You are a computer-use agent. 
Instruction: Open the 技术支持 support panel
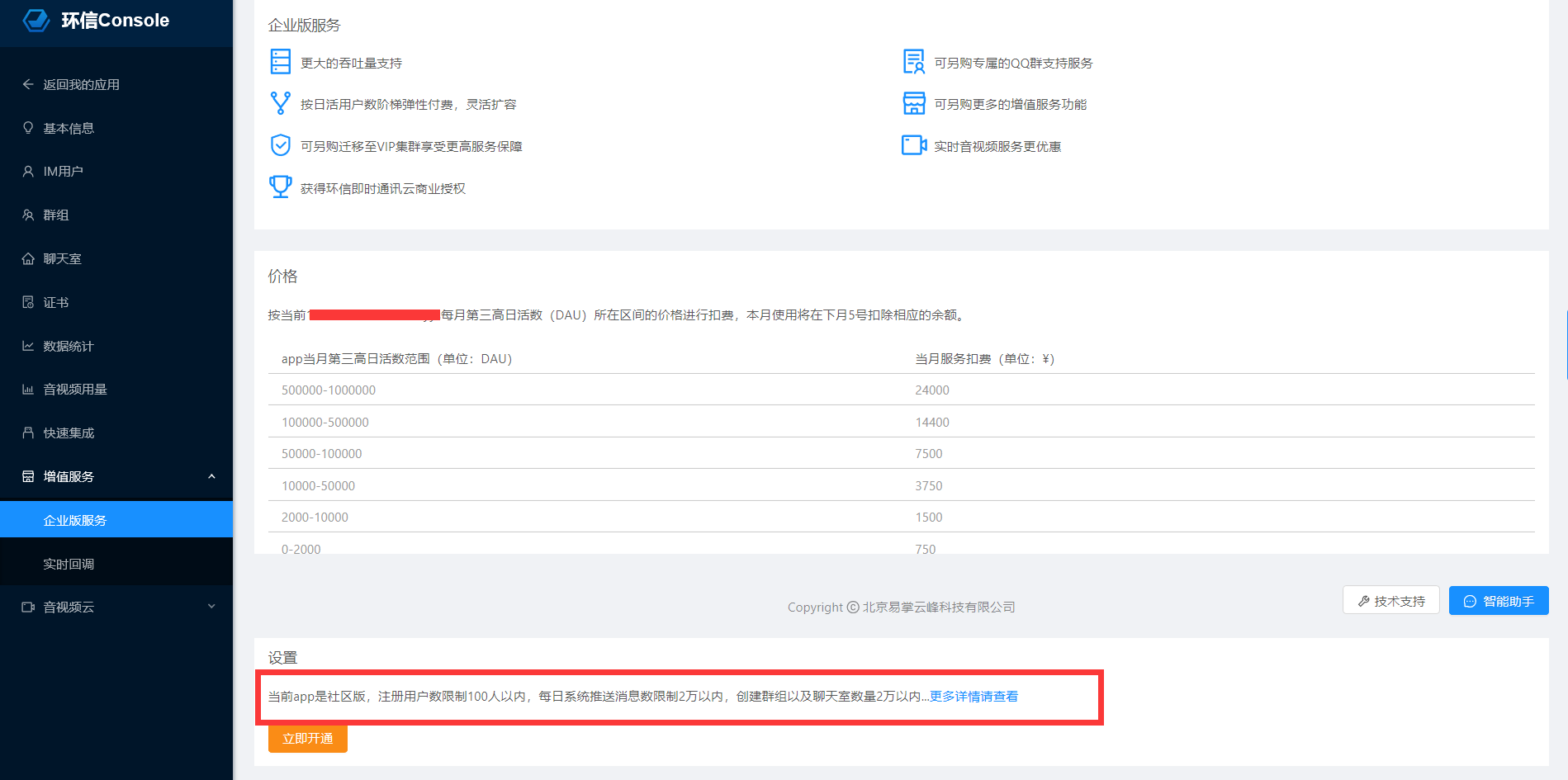click(1390, 600)
